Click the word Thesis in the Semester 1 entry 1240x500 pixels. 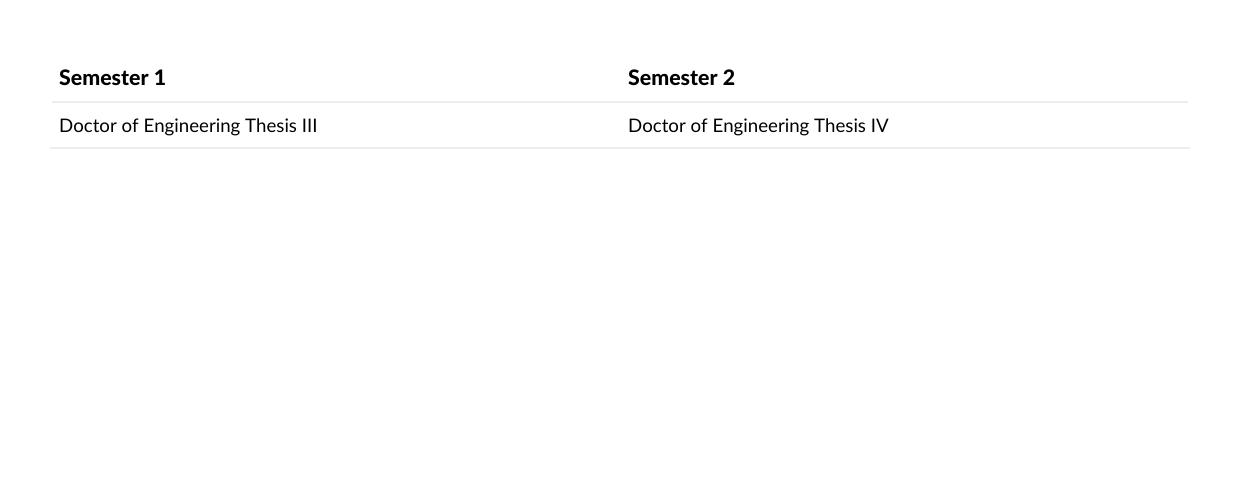271,126
